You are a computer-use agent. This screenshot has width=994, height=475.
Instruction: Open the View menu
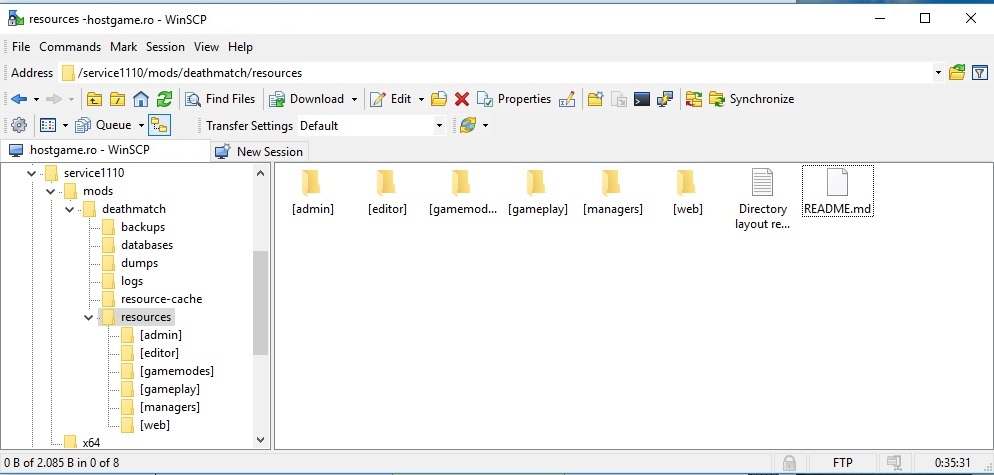pyautogui.click(x=206, y=47)
